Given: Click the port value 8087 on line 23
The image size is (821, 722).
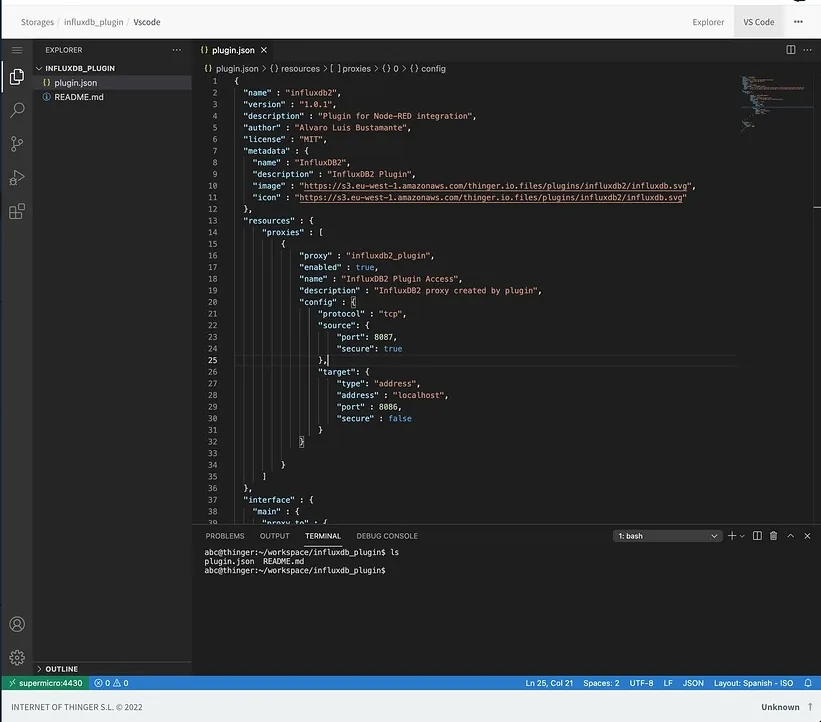Looking at the screenshot, I should click(383, 337).
